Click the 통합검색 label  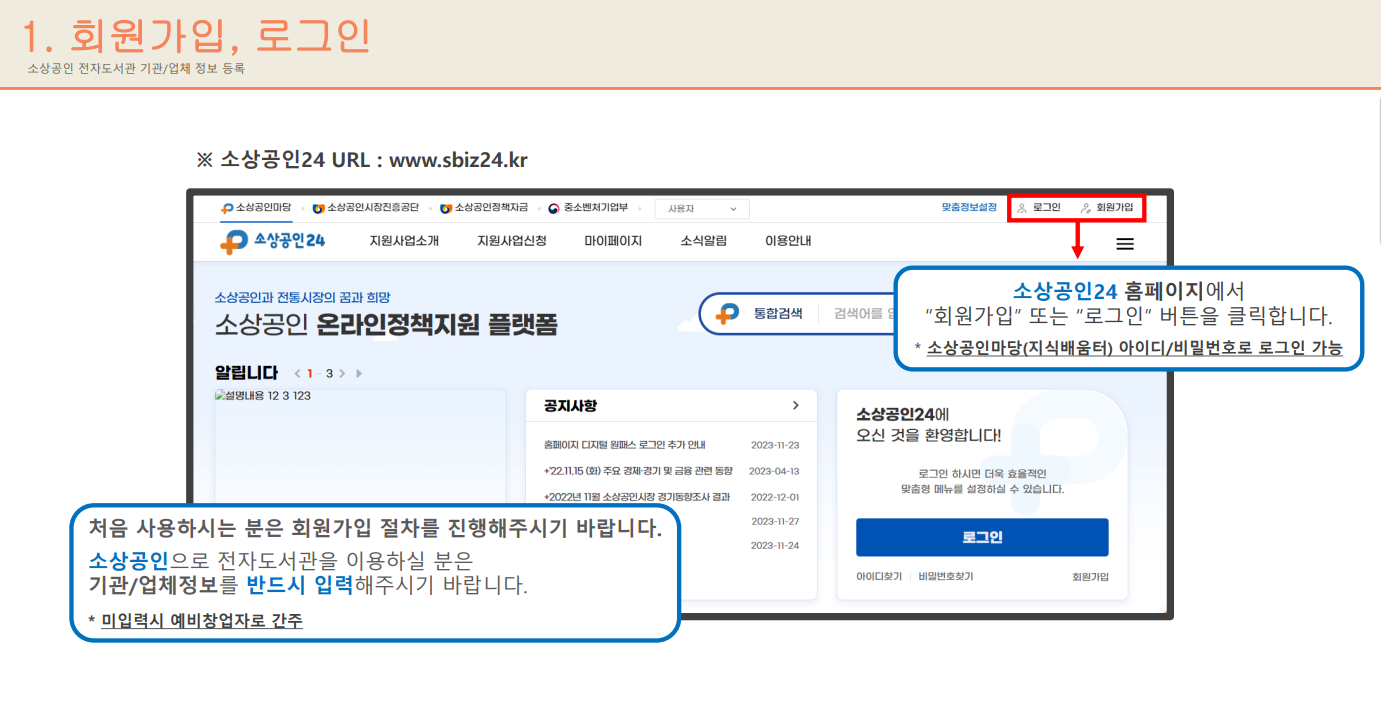coord(778,313)
